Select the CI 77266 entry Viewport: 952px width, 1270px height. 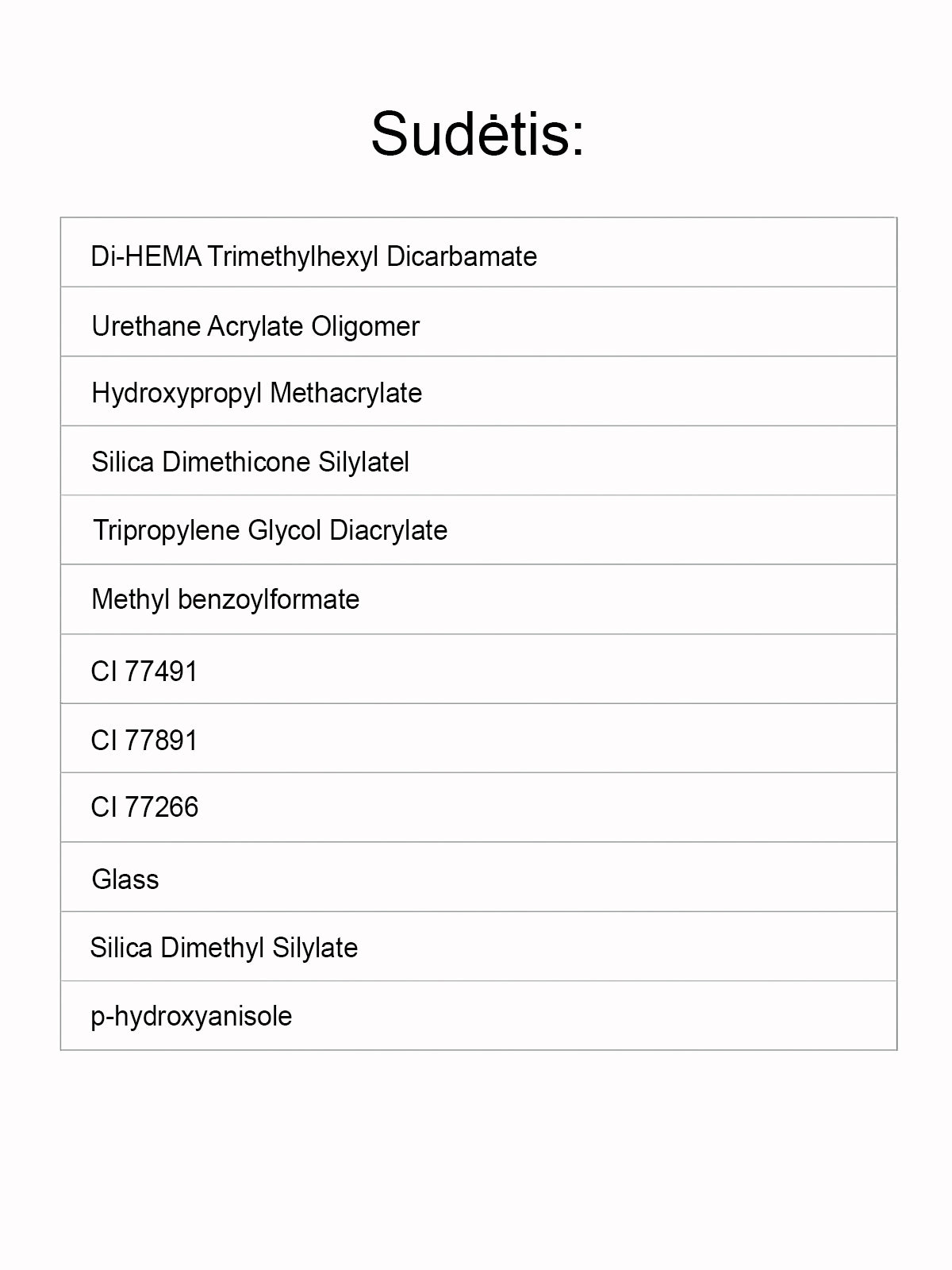pos(144,807)
